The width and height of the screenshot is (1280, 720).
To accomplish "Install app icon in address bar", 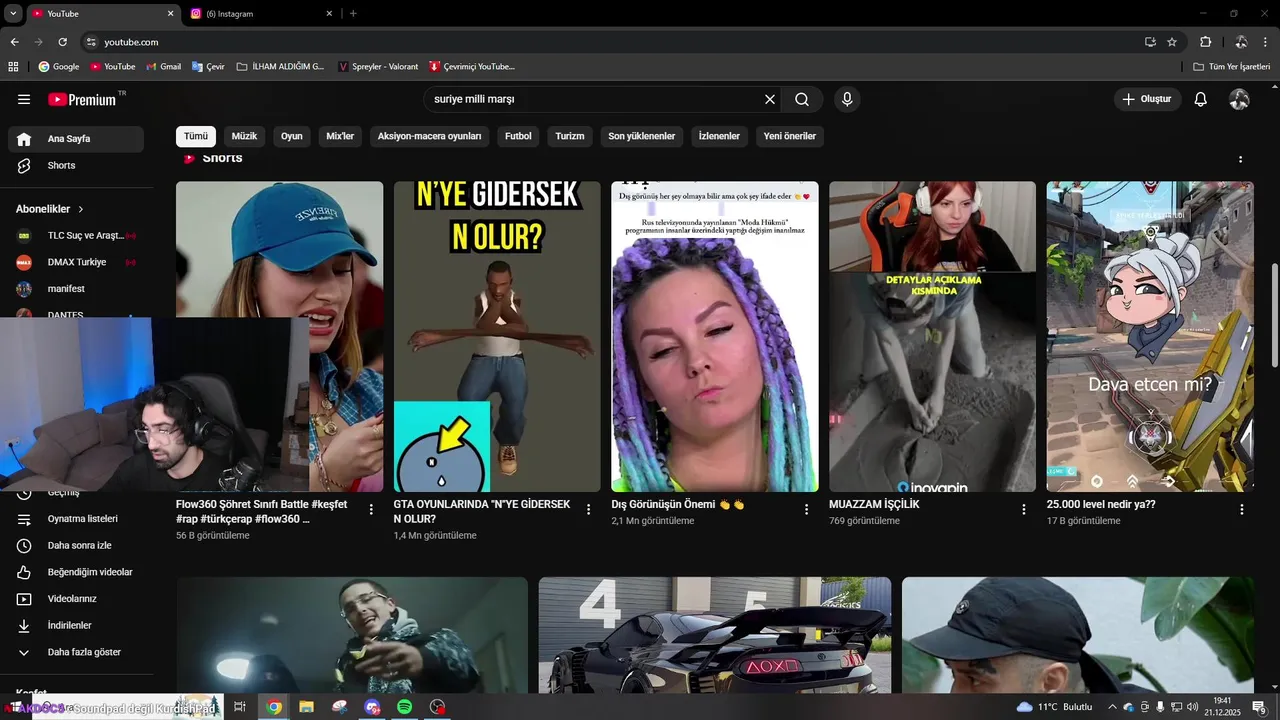I will tap(1150, 42).
